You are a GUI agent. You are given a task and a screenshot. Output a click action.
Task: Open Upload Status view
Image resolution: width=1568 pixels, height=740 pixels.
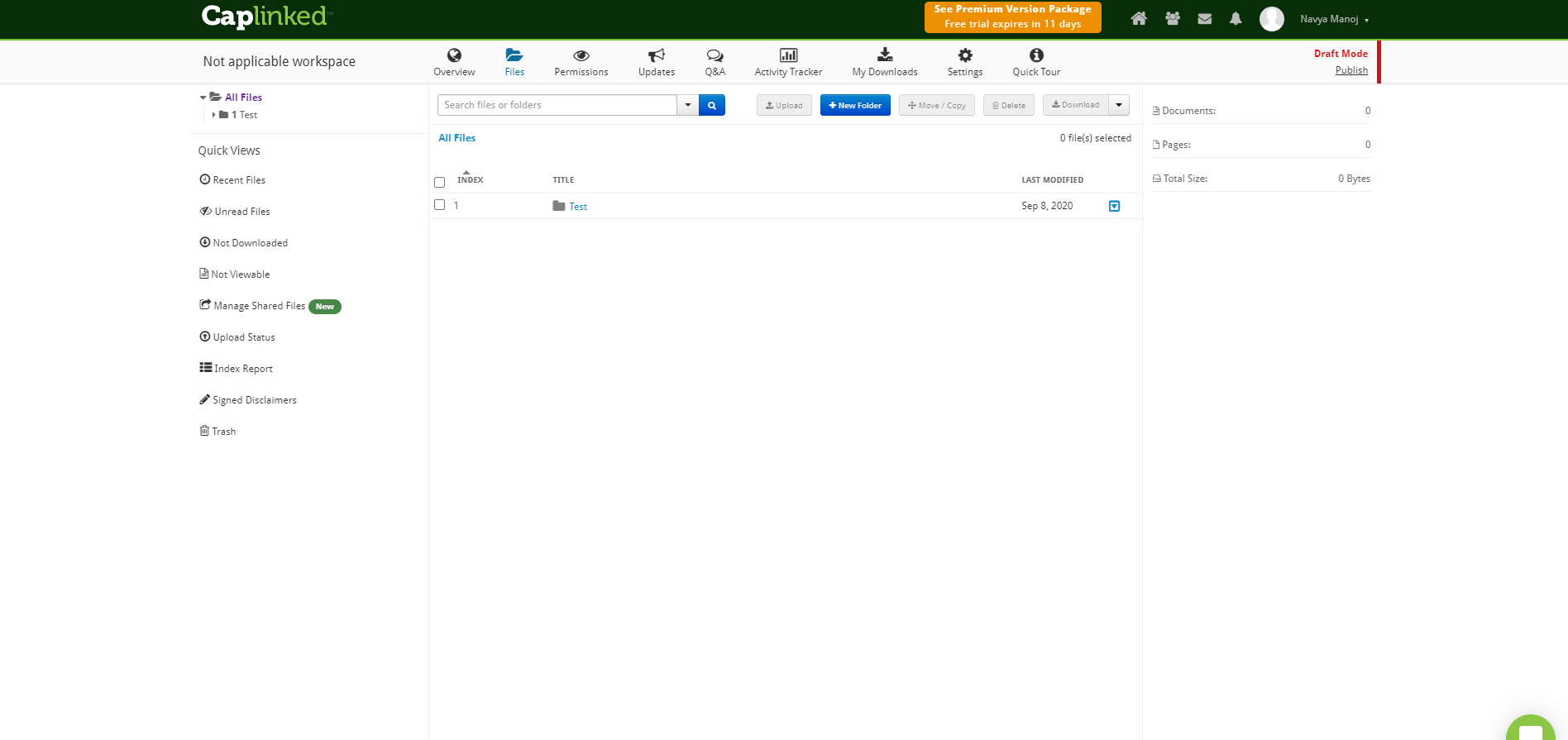[237, 337]
